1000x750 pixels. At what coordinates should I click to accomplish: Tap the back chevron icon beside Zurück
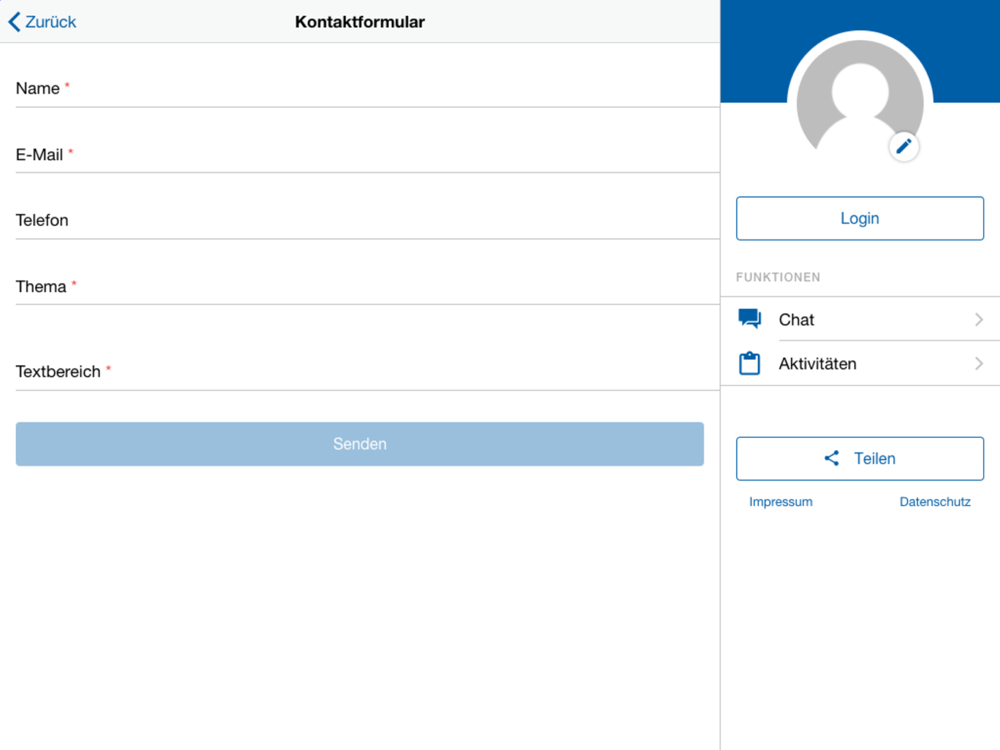tap(14, 22)
